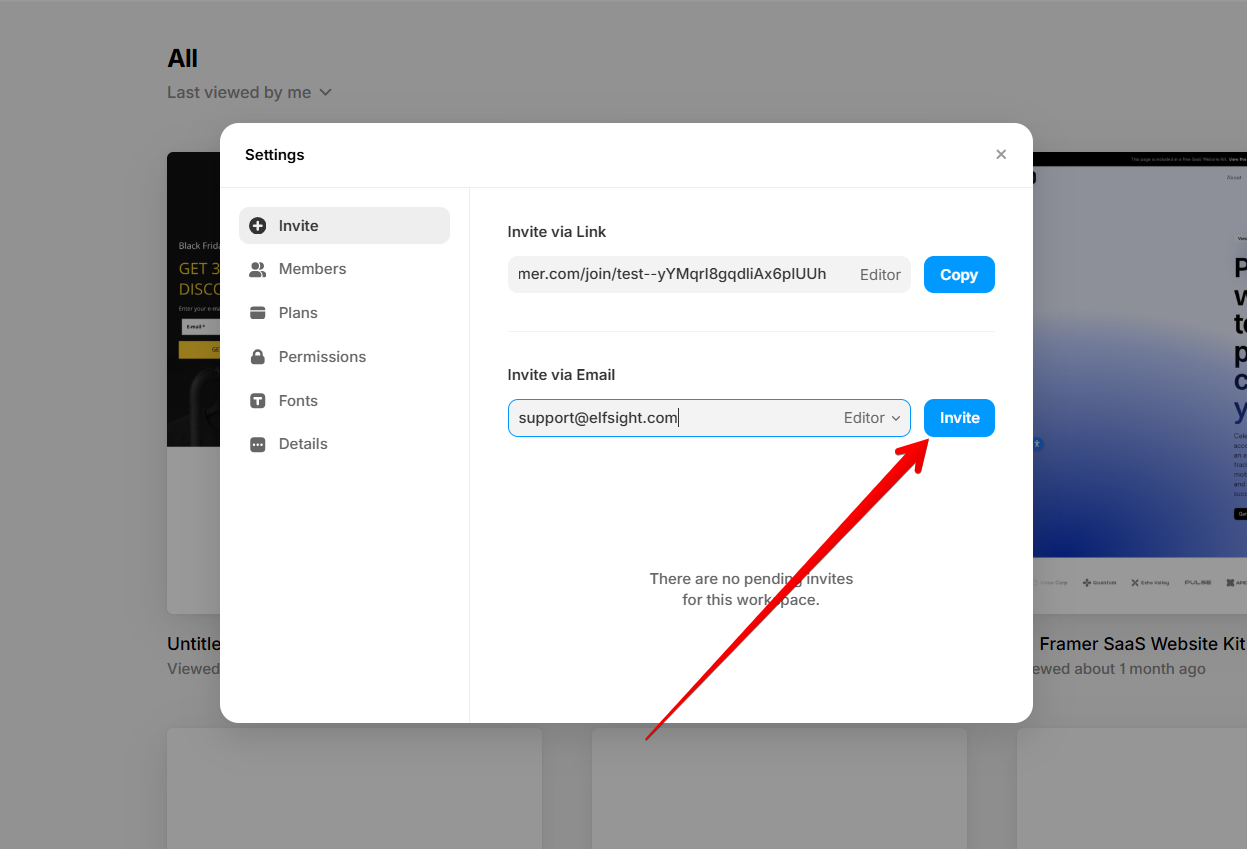Click the Members people icon
The width and height of the screenshot is (1247, 849).
[x=258, y=269]
